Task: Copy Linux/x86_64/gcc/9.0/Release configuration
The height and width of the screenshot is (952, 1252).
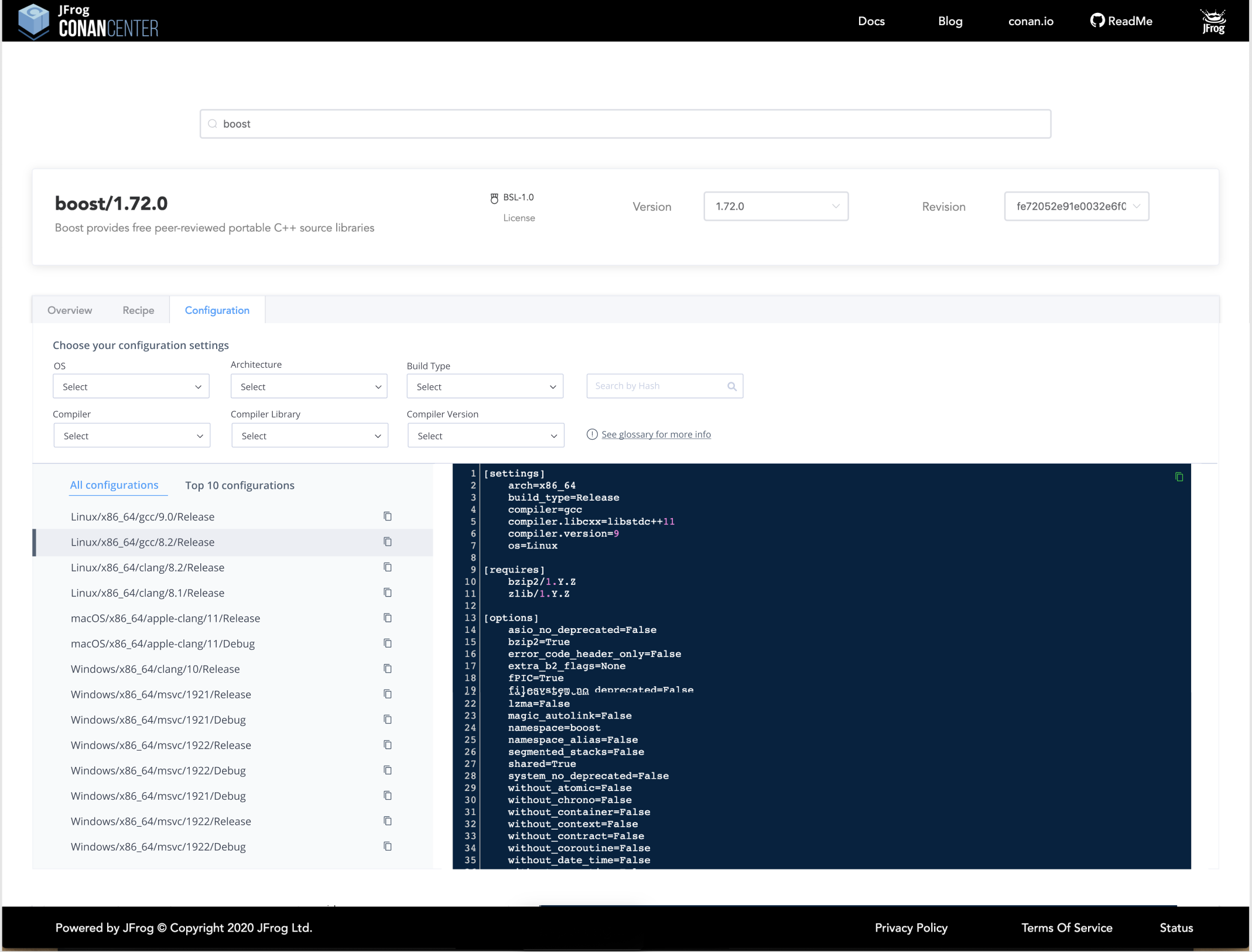Action: (x=387, y=516)
